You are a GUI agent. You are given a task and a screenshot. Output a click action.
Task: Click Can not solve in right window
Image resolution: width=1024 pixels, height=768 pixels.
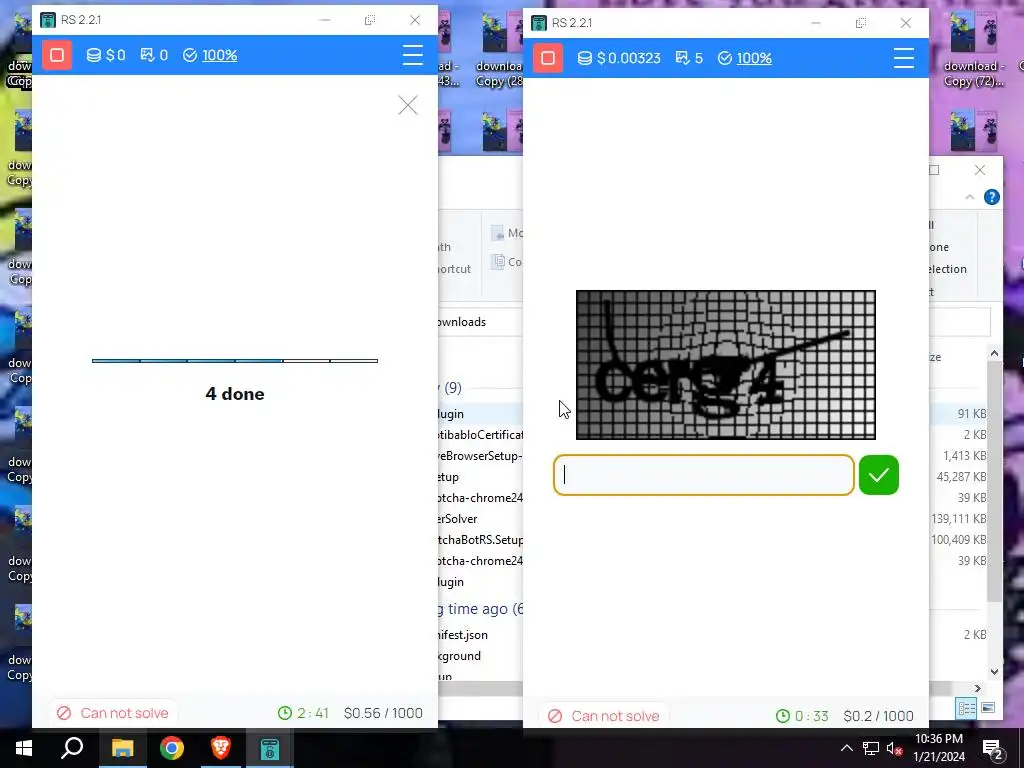click(603, 716)
